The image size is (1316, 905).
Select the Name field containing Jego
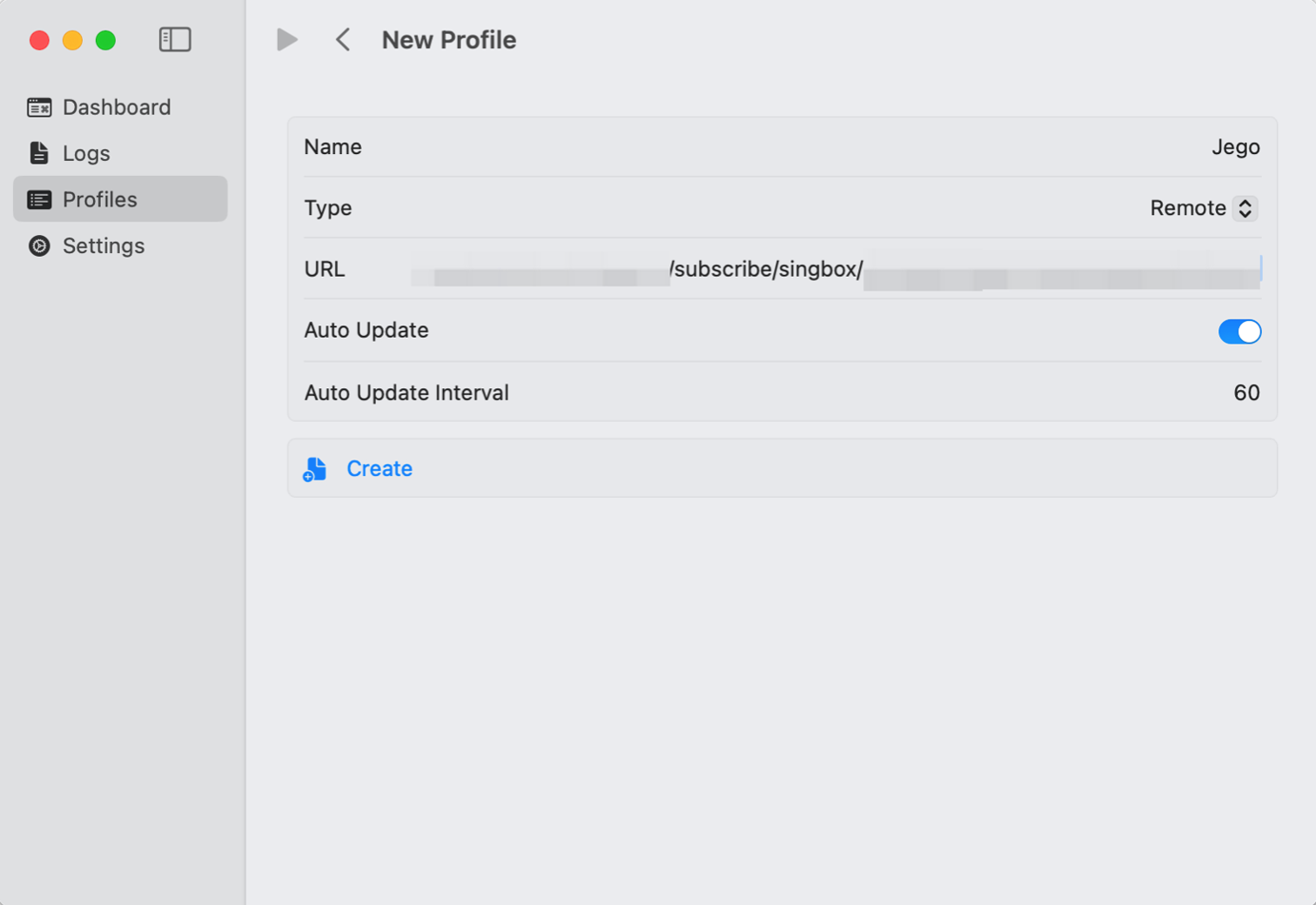(1235, 147)
